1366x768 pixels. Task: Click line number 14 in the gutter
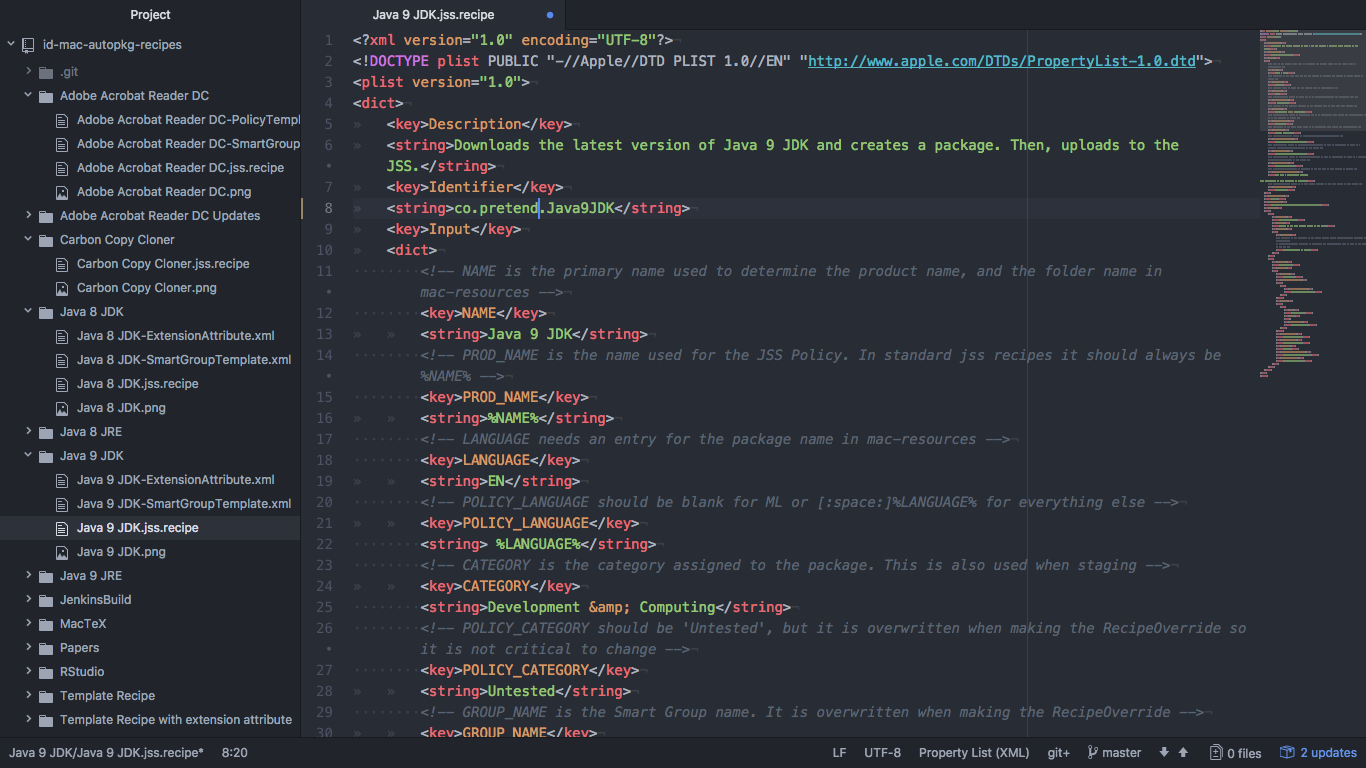[x=324, y=355]
